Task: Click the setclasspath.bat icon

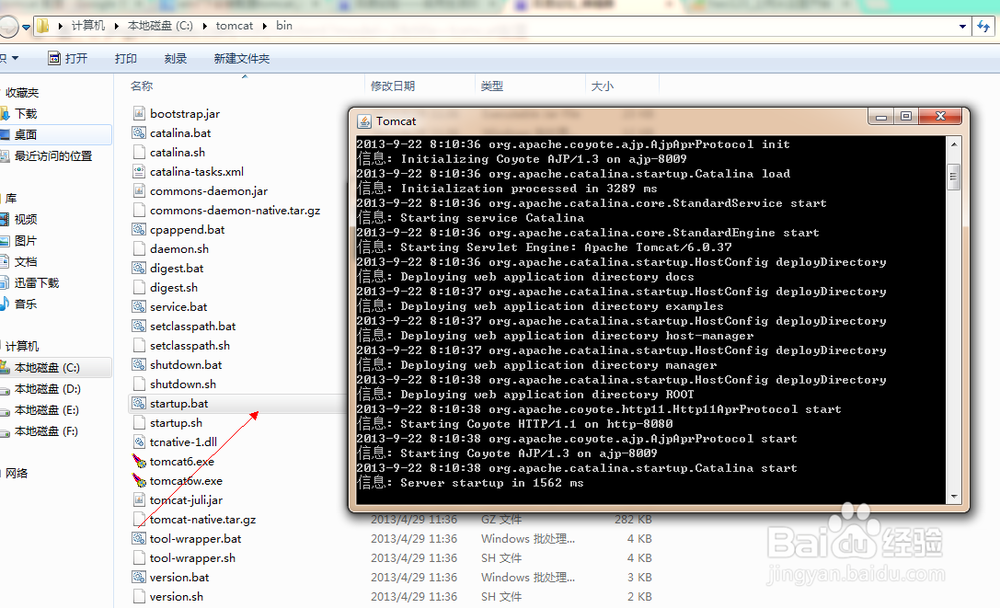Action: 139,326
